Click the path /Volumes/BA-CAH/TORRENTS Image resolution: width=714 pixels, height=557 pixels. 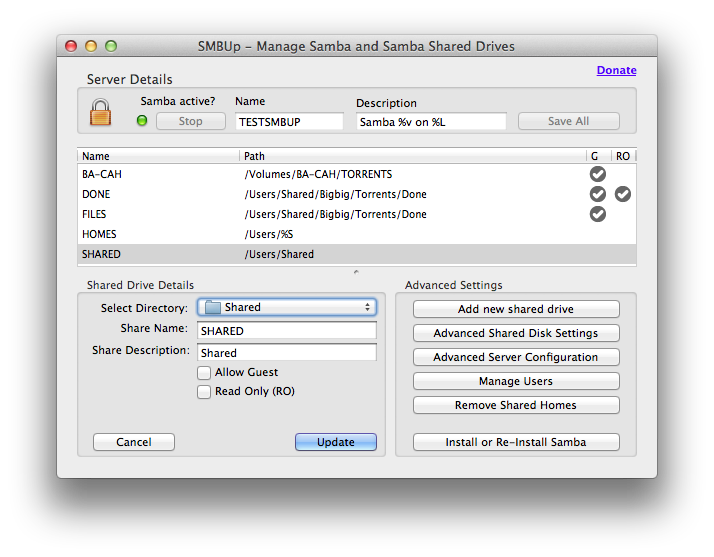pyautogui.click(x=318, y=174)
